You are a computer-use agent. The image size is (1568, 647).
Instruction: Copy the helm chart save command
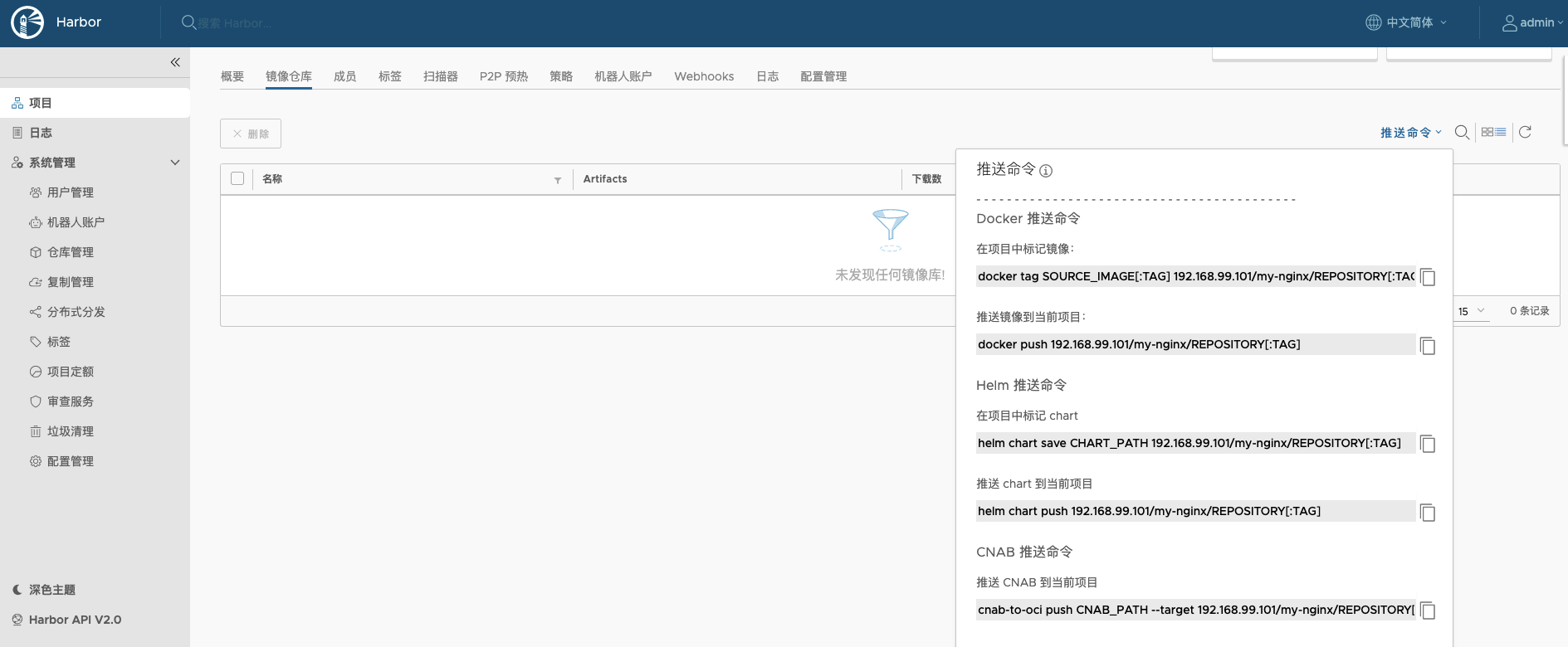1428,444
